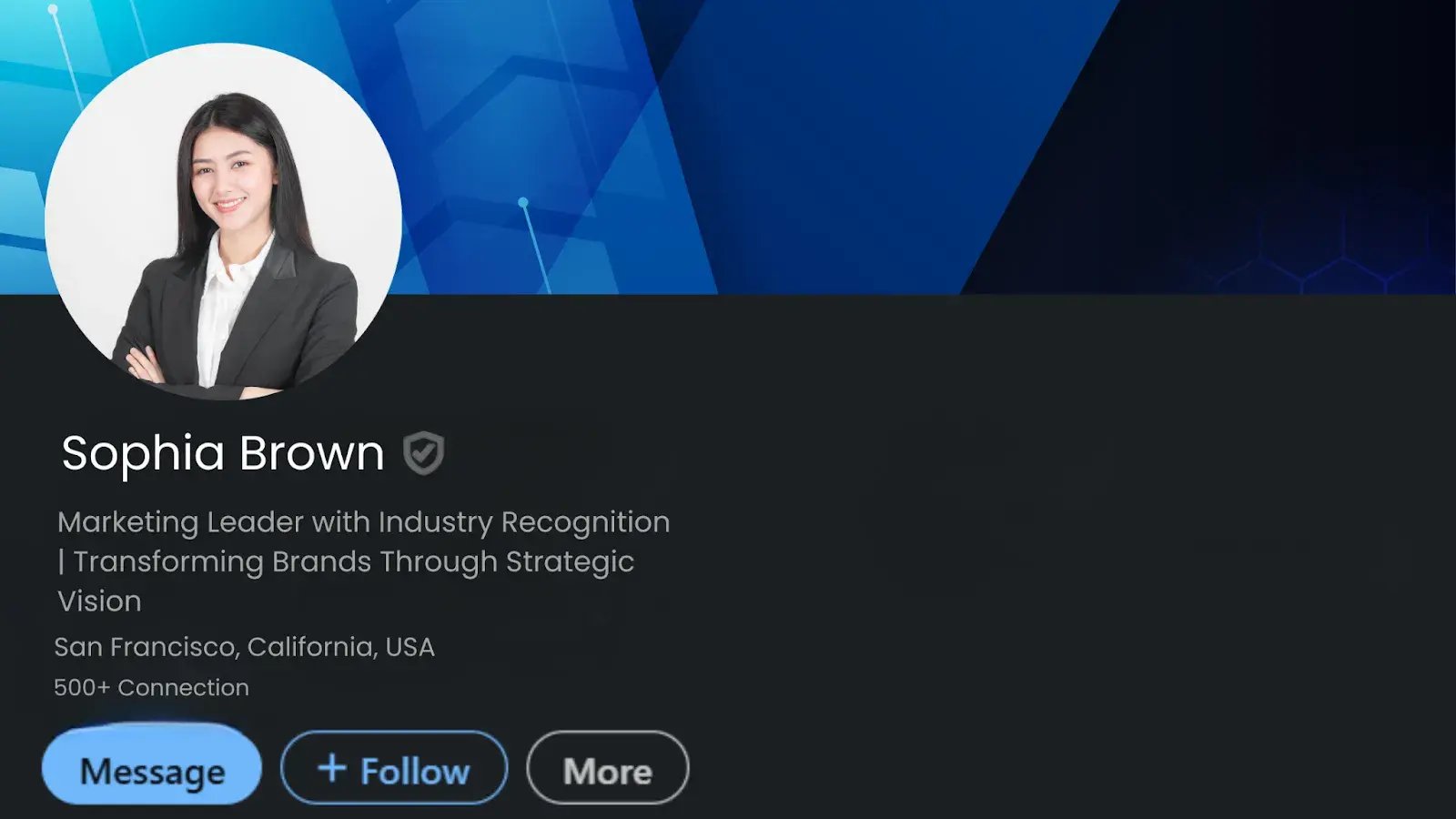The width and height of the screenshot is (1456, 819).
Task: Open the 500+ Connection link
Action: pos(151,687)
